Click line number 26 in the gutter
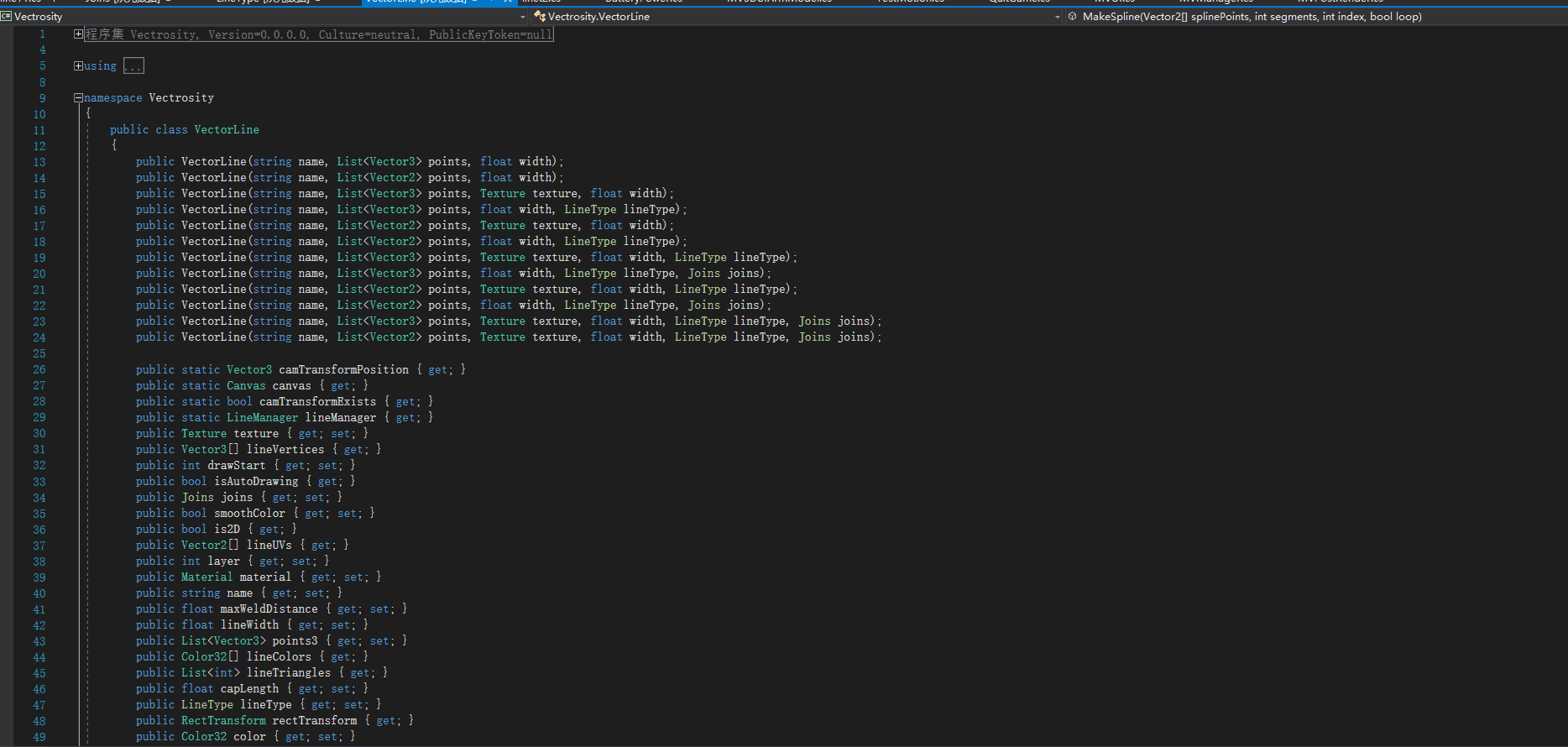The image size is (1568, 747). [x=39, y=369]
